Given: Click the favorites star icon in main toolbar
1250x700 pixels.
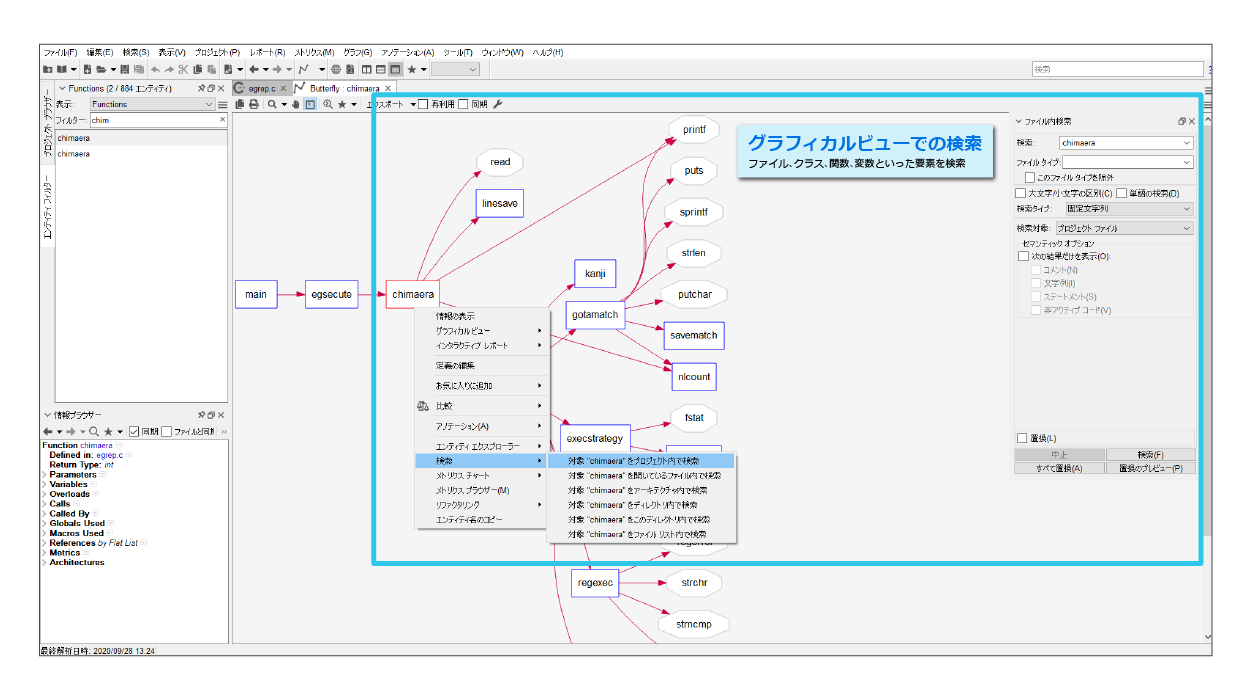Looking at the screenshot, I should click(411, 69).
